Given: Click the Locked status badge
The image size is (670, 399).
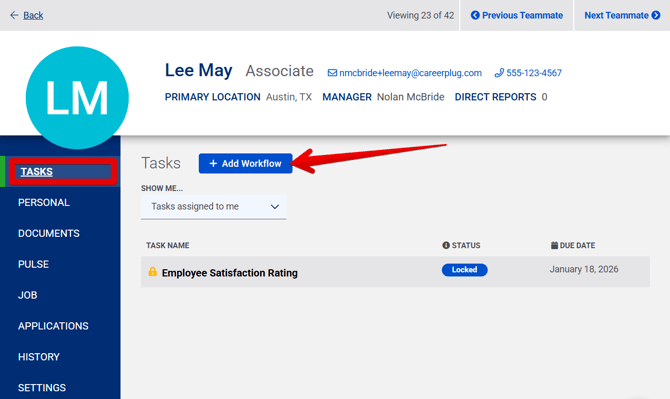Looking at the screenshot, I should (x=464, y=270).
